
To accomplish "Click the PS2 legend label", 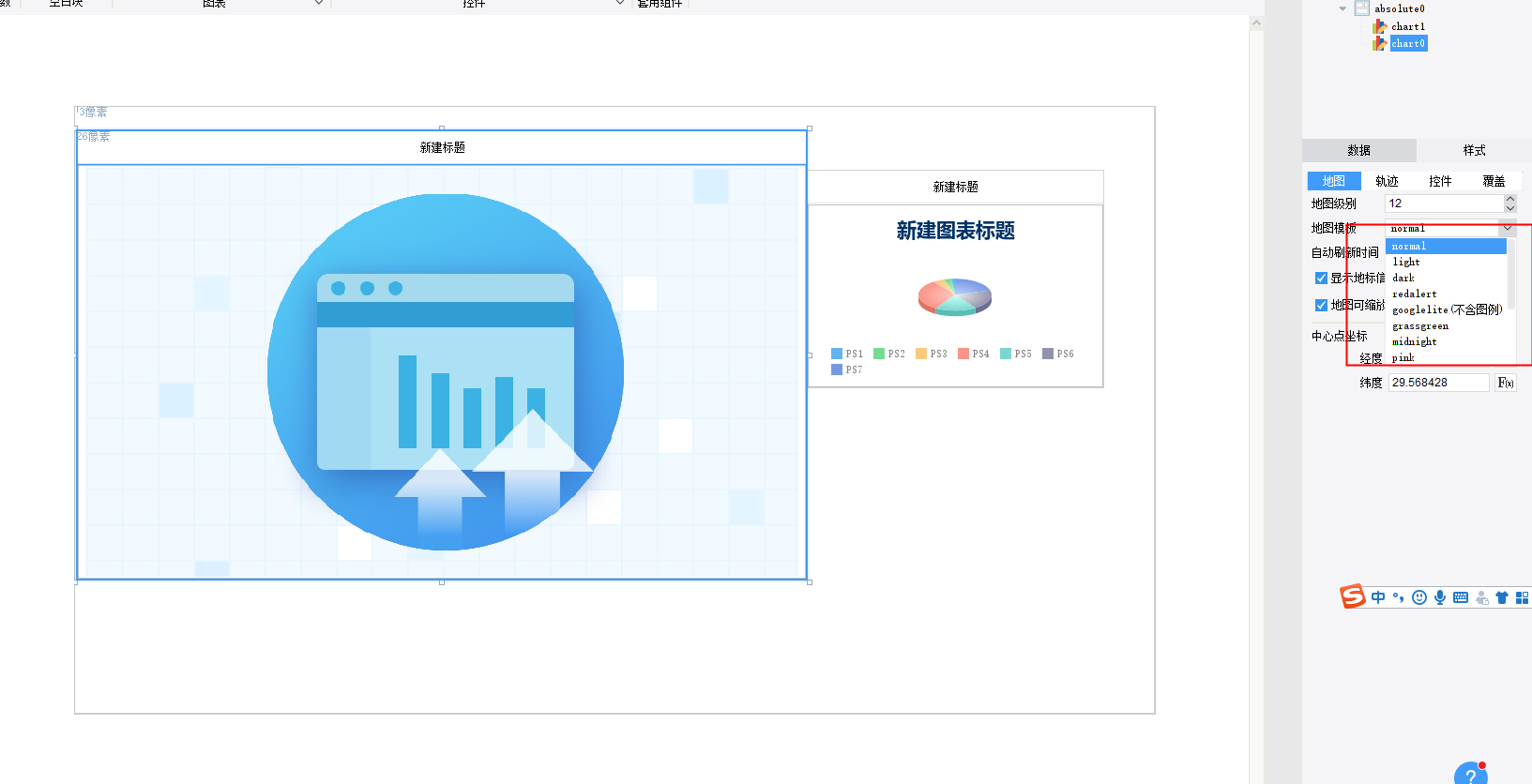I will click(x=896, y=354).
